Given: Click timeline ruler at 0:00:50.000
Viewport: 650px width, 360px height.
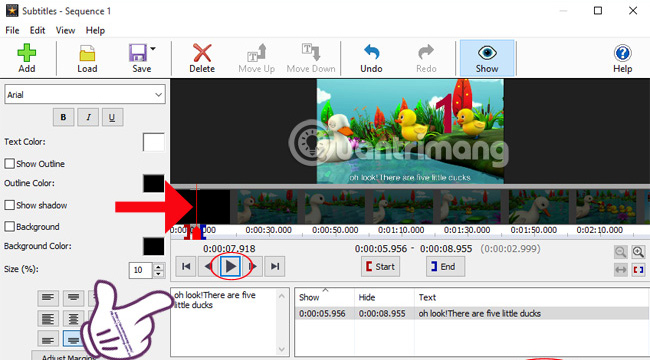Looking at the screenshot, I should [x=335, y=230].
